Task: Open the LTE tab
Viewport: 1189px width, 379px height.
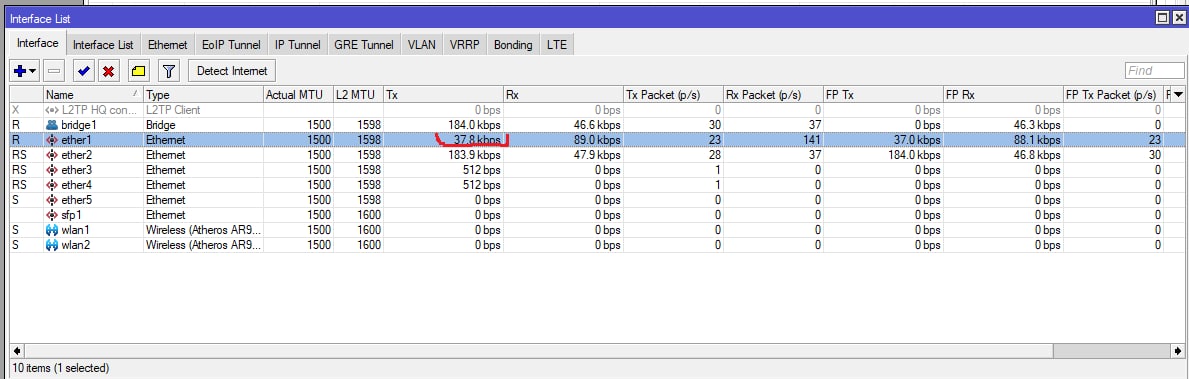Action: (557, 45)
